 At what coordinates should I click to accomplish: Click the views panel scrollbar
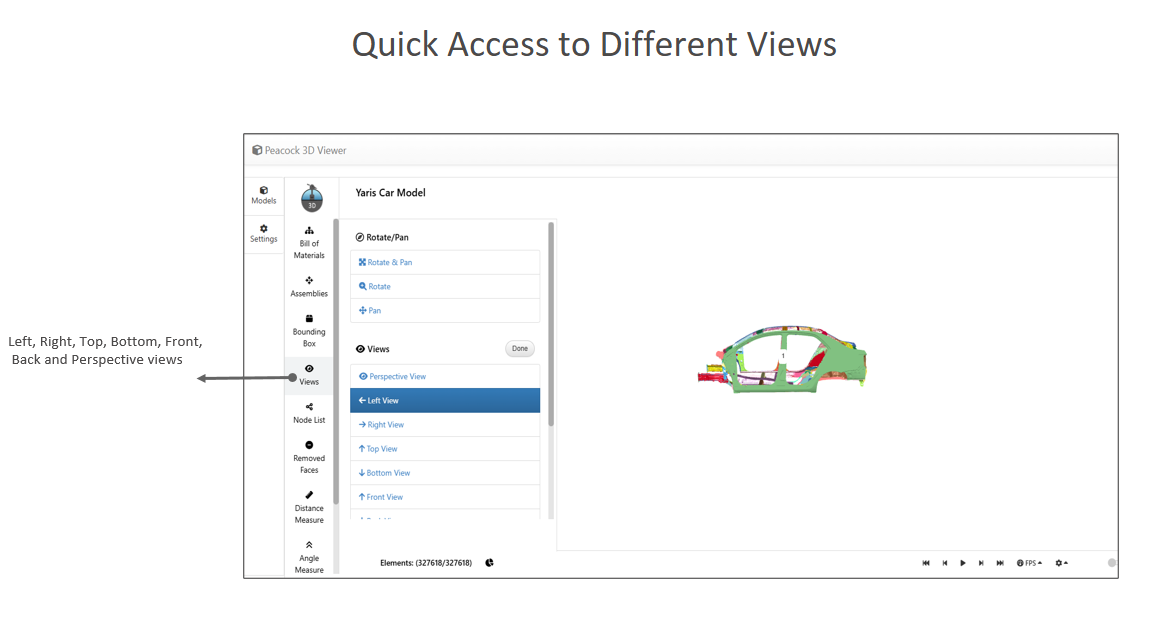pyautogui.click(x=551, y=325)
